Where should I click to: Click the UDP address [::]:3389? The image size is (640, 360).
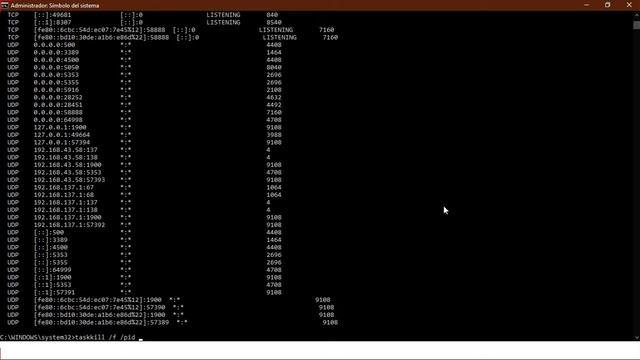point(51,240)
